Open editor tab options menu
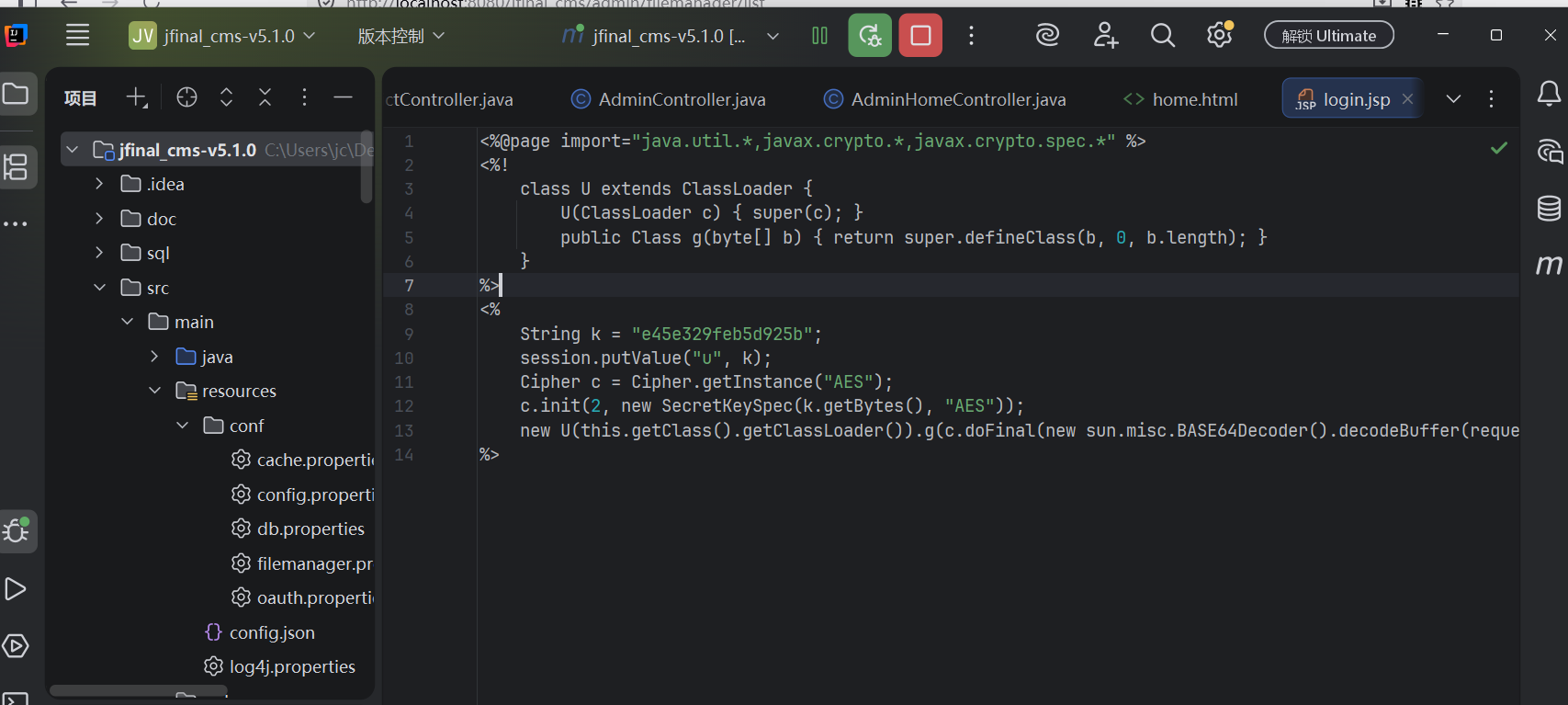Viewport: 1568px width, 705px height. 1491,98
